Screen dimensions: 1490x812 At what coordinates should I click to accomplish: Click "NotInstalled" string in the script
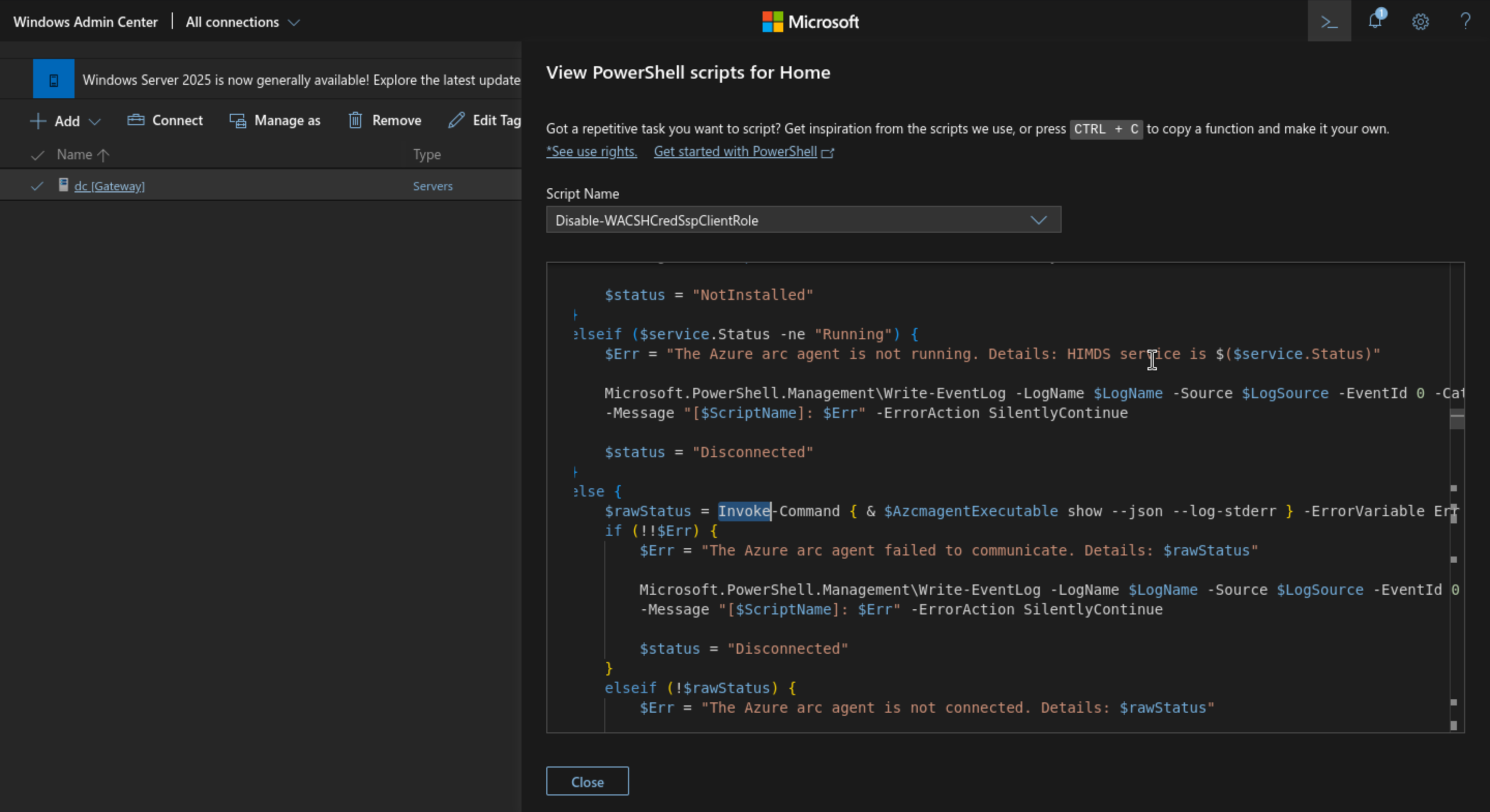(x=753, y=295)
